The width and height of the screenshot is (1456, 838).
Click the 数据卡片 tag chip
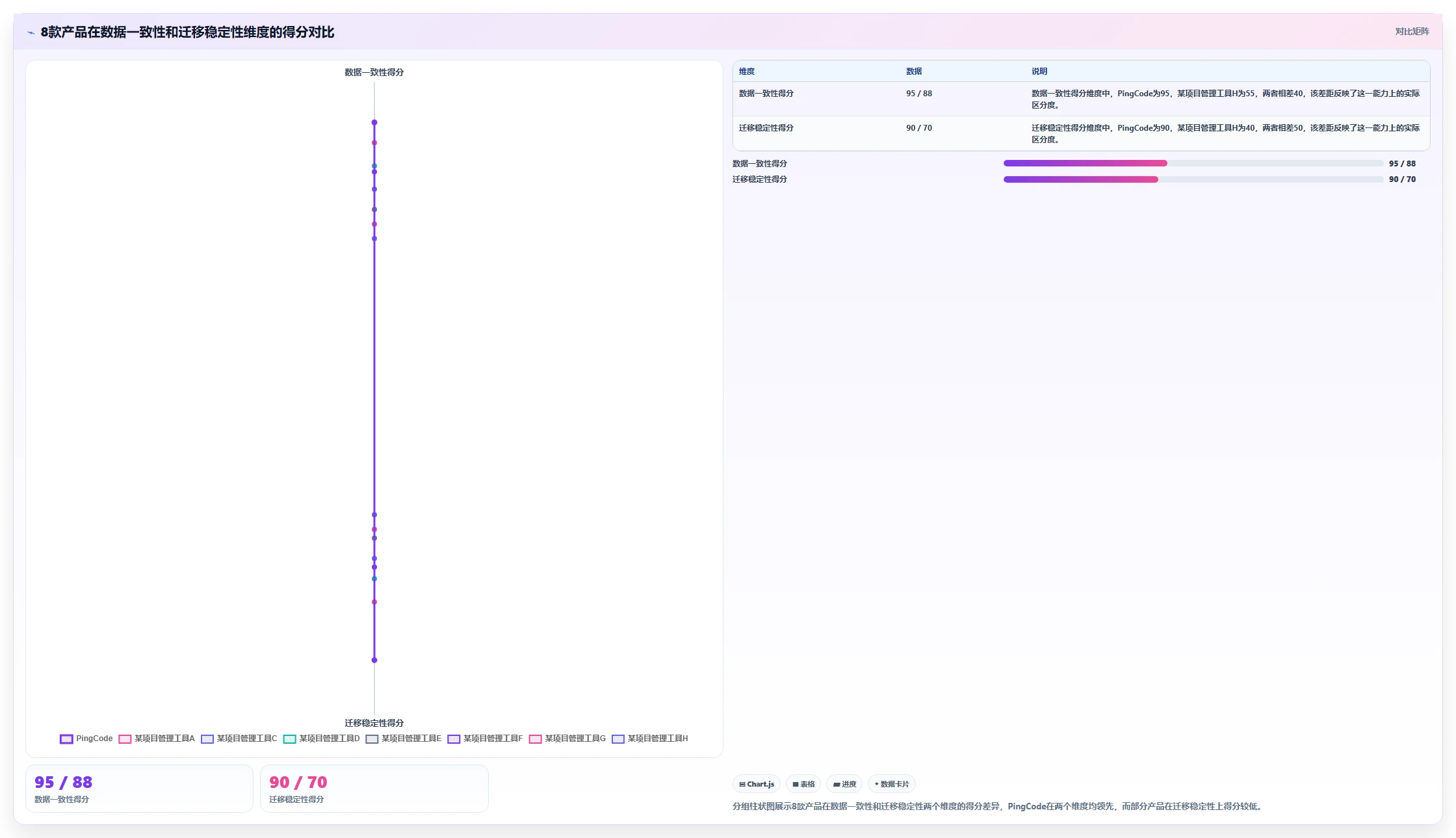coord(892,784)
